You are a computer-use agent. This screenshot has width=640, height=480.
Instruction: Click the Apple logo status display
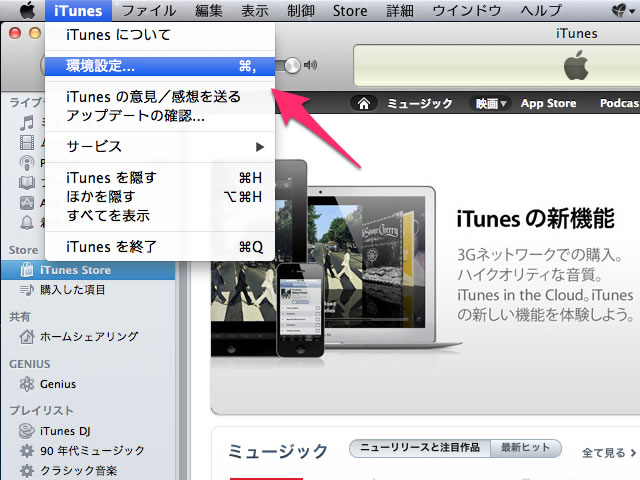coord(576,65)
